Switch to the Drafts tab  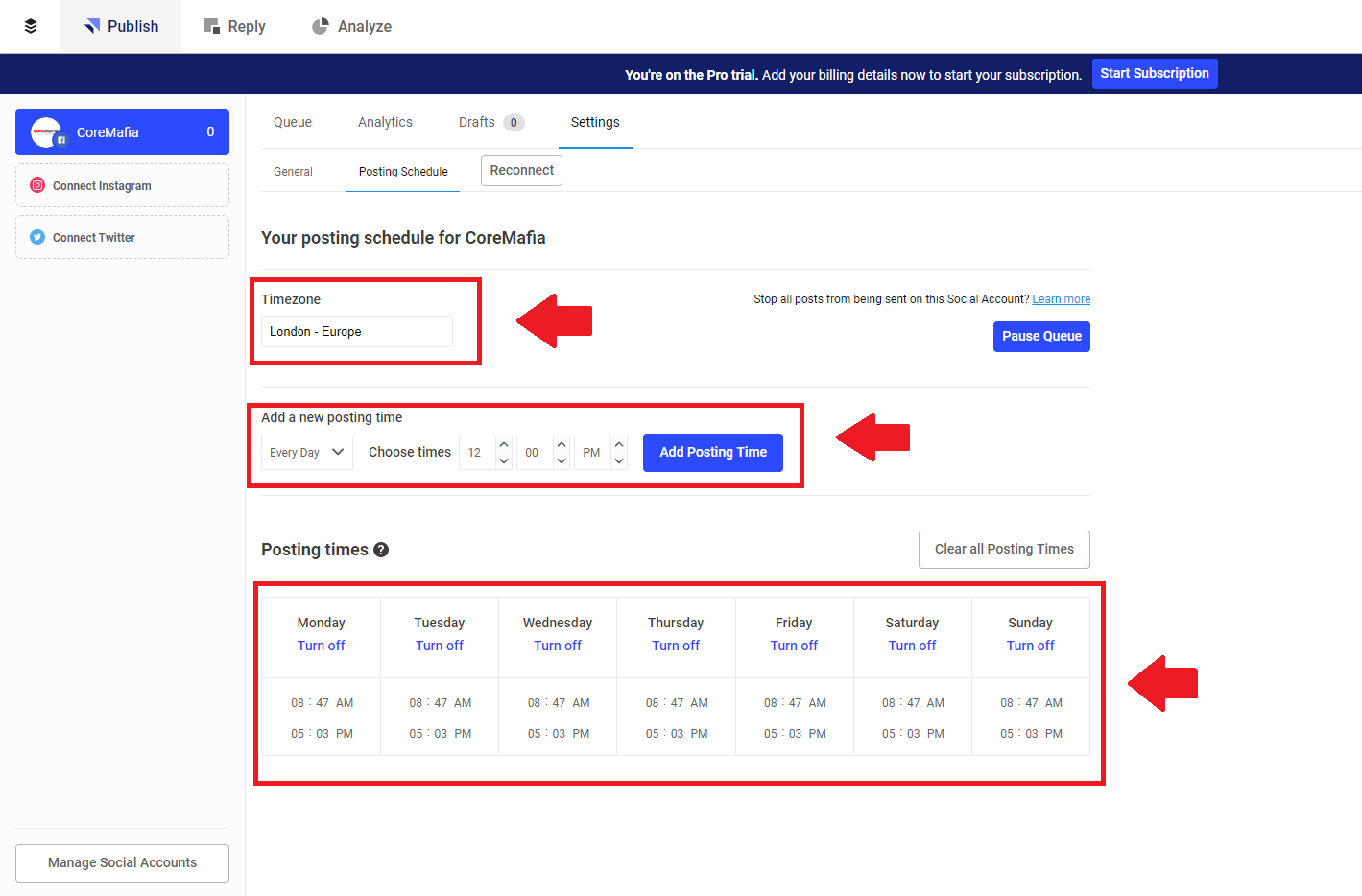pos(490,122)
